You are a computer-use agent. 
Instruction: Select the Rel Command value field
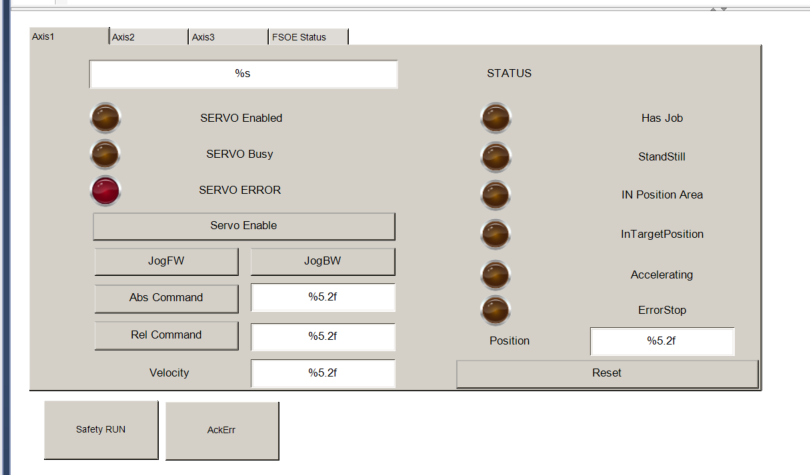pyautogui.click(x=322, y=336)
